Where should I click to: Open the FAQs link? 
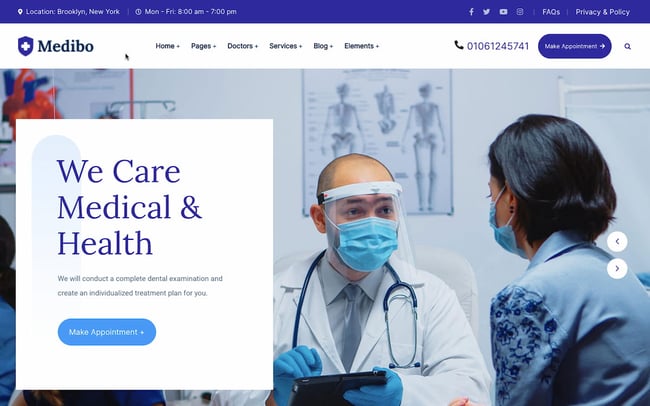(x=551, y=12)
